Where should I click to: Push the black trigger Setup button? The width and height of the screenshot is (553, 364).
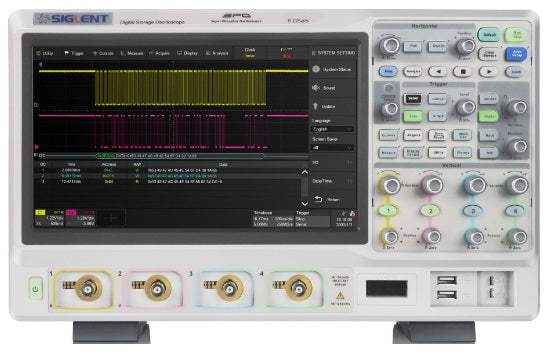pos(413,99)
